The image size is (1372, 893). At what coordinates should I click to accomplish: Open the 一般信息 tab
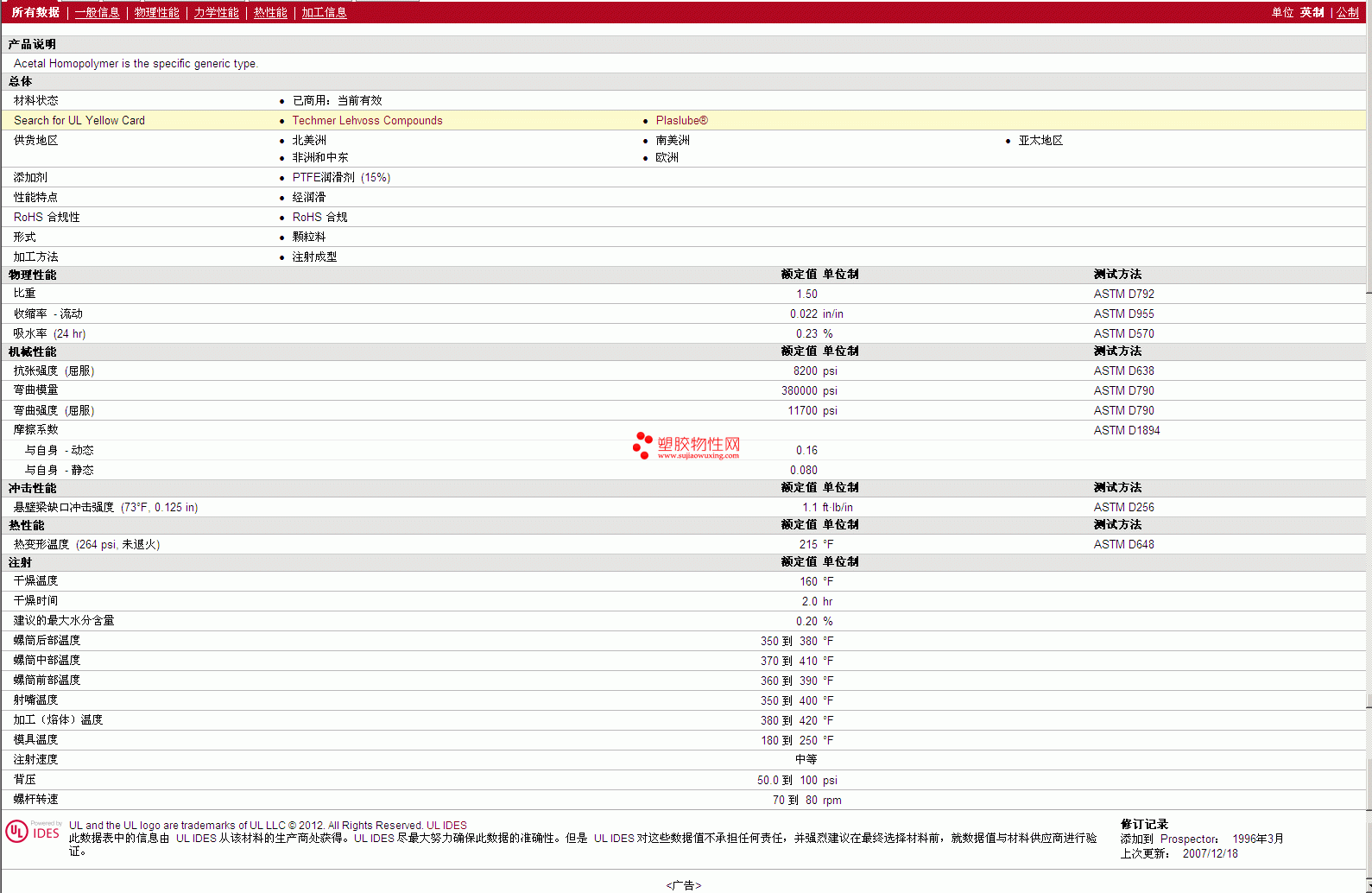(x=97, y=12)
